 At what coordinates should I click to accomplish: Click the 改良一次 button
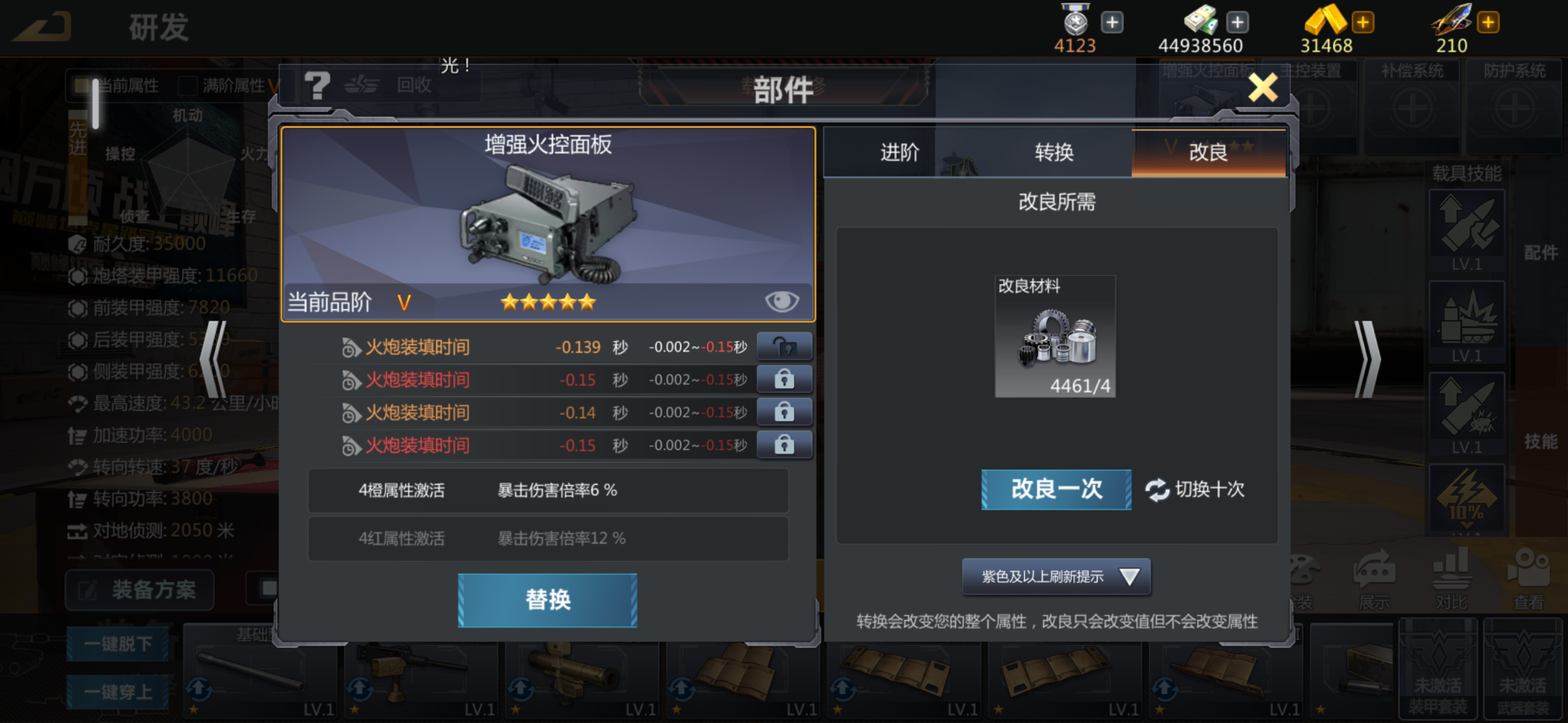click(x=1056, y=489)
